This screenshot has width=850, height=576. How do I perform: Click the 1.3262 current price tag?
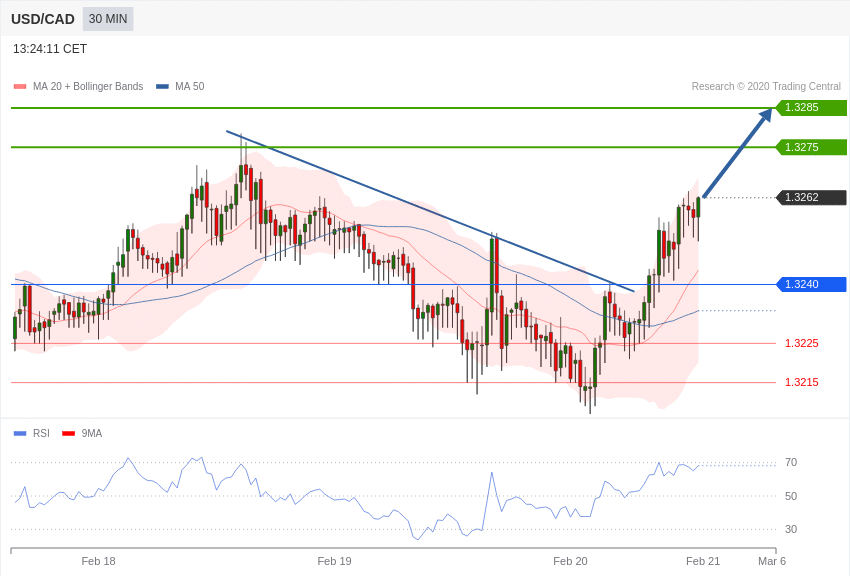pos(812,197)
